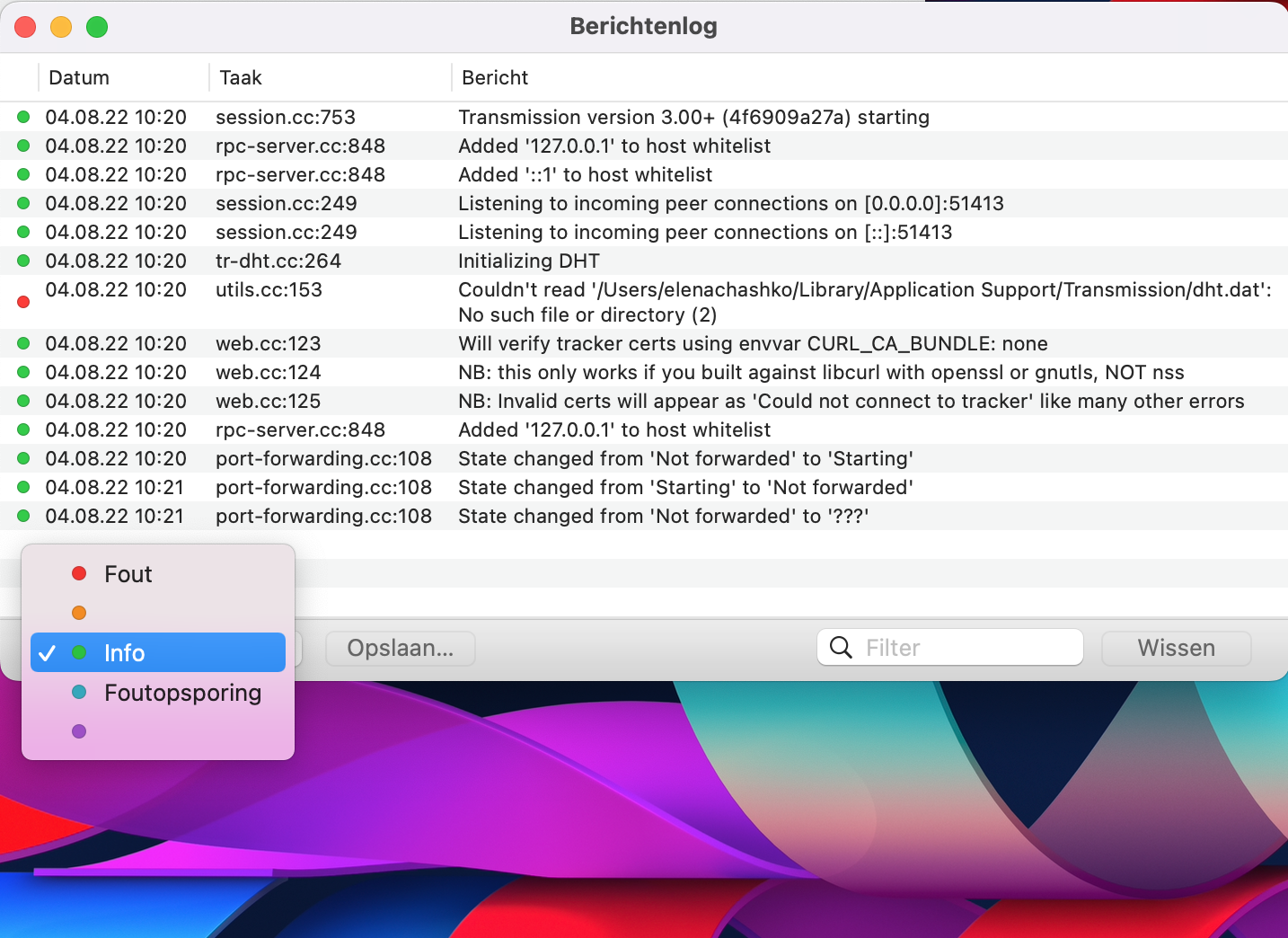Click the teal dot beside Foutopsporing
Viewport: 1288px width, 938px height.
(79, 692)
